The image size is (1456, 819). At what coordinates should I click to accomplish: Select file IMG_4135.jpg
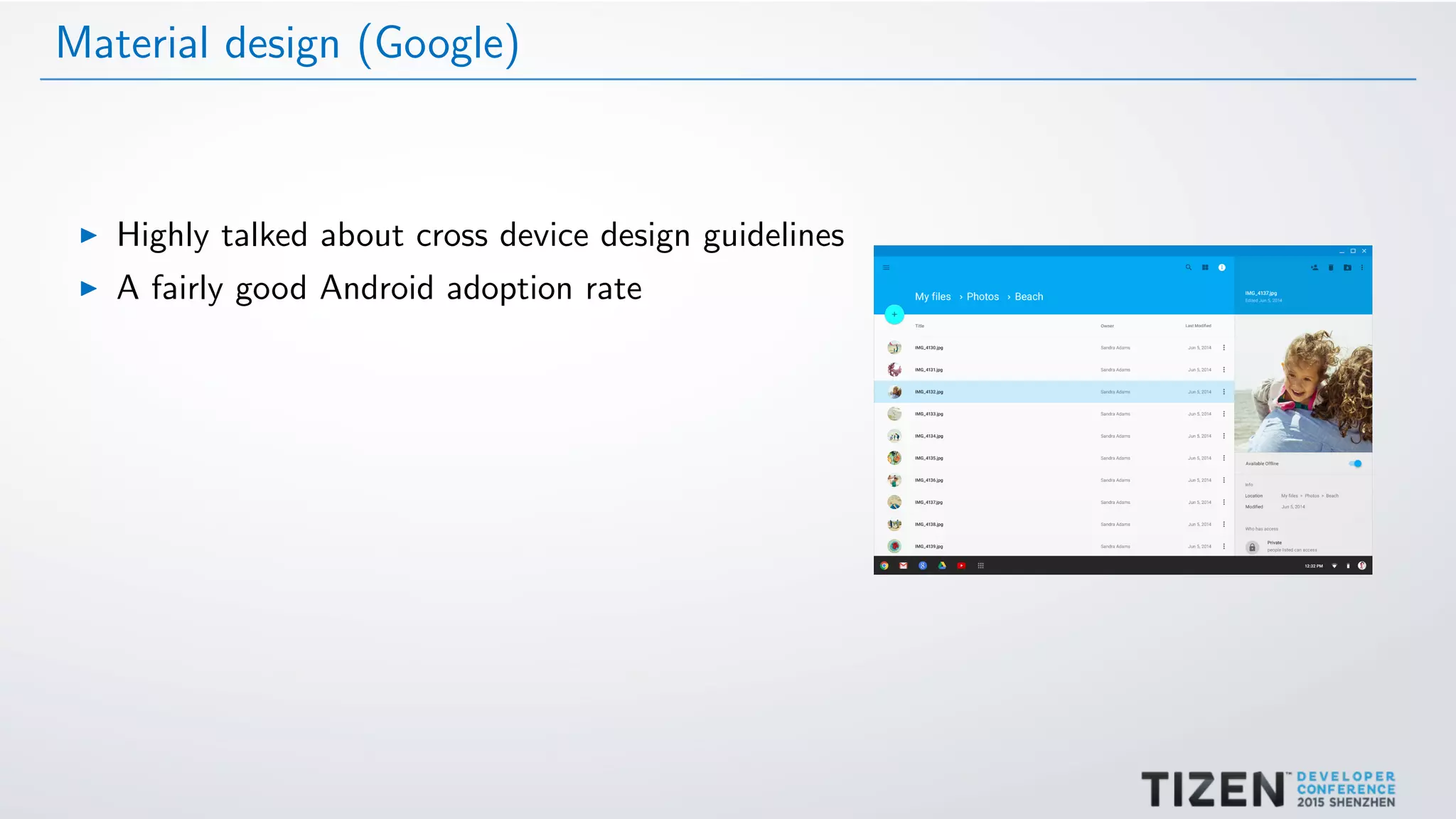click(x=1054, y=458)
